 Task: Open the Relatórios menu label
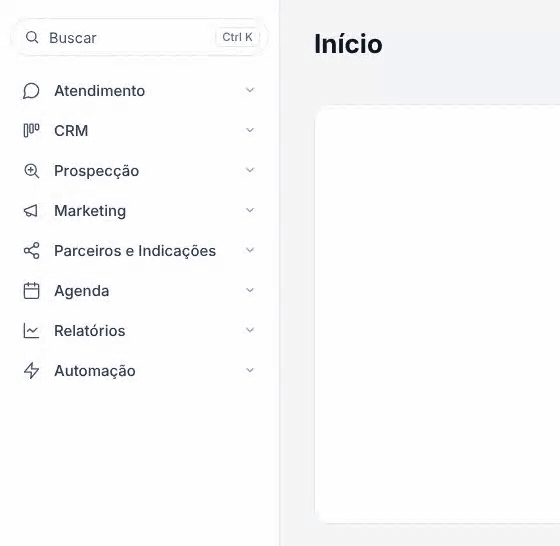pyautogui.click(x=90, y=331)
